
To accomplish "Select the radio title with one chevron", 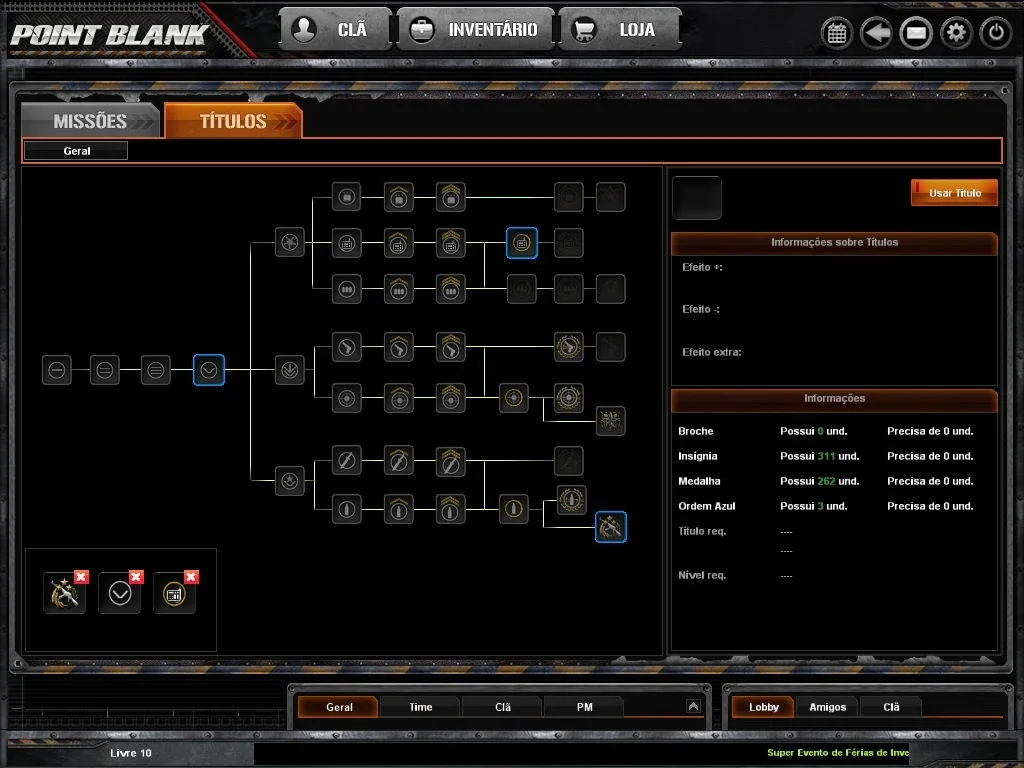I will [398, 243].
